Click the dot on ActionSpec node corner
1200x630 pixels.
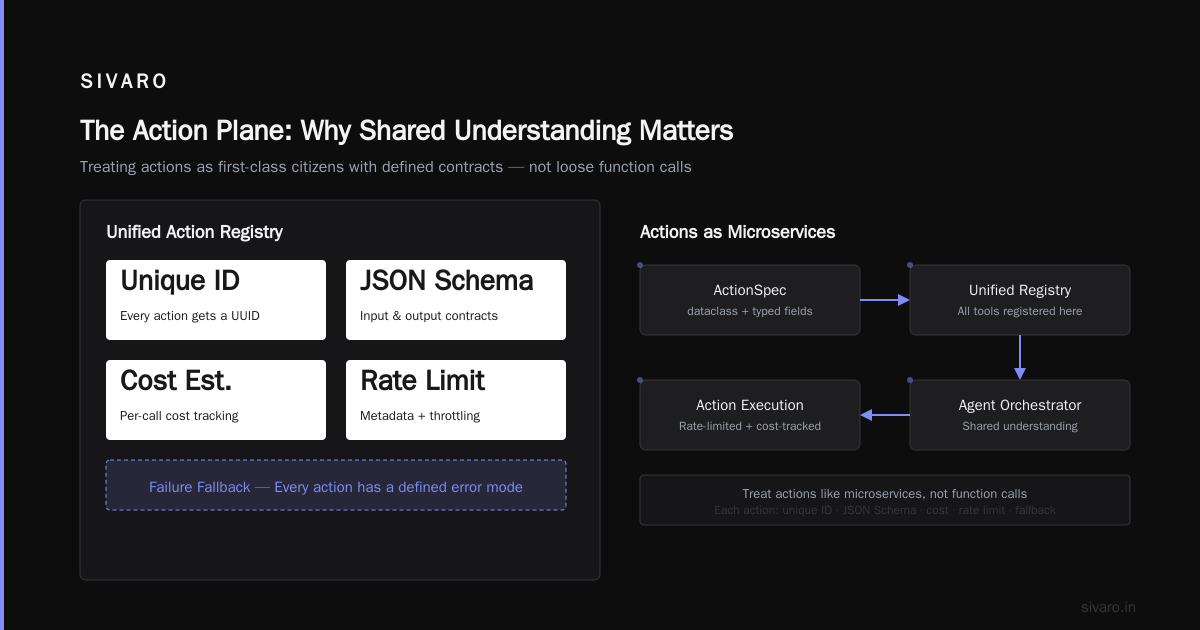[x=640, y=265]
